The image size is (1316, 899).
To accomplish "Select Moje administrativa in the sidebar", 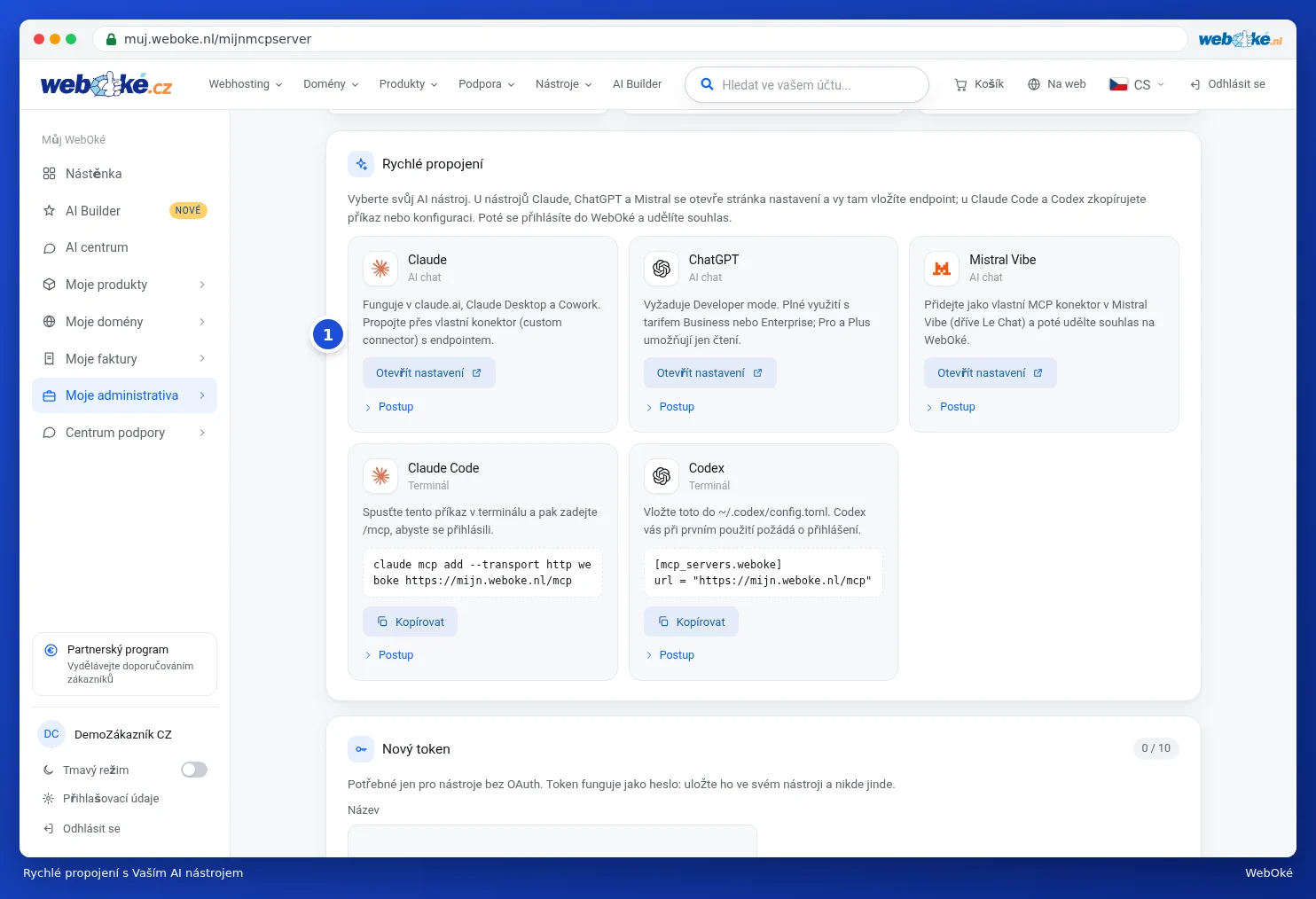I will click(x=124, y=395).
